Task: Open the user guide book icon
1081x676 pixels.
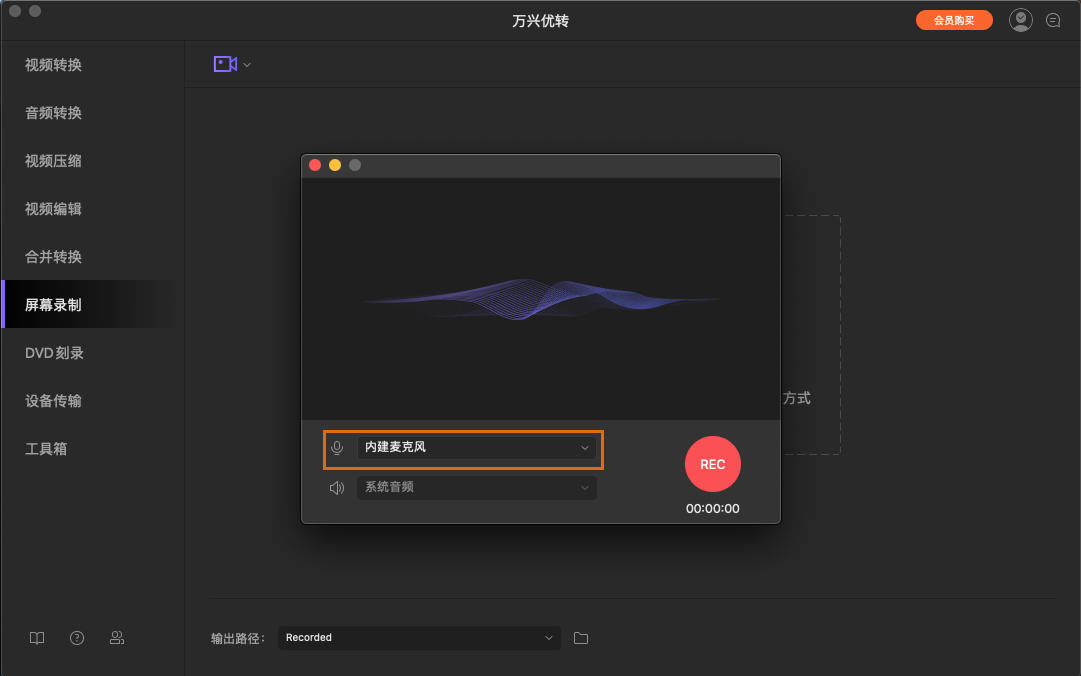Action: 36,637
